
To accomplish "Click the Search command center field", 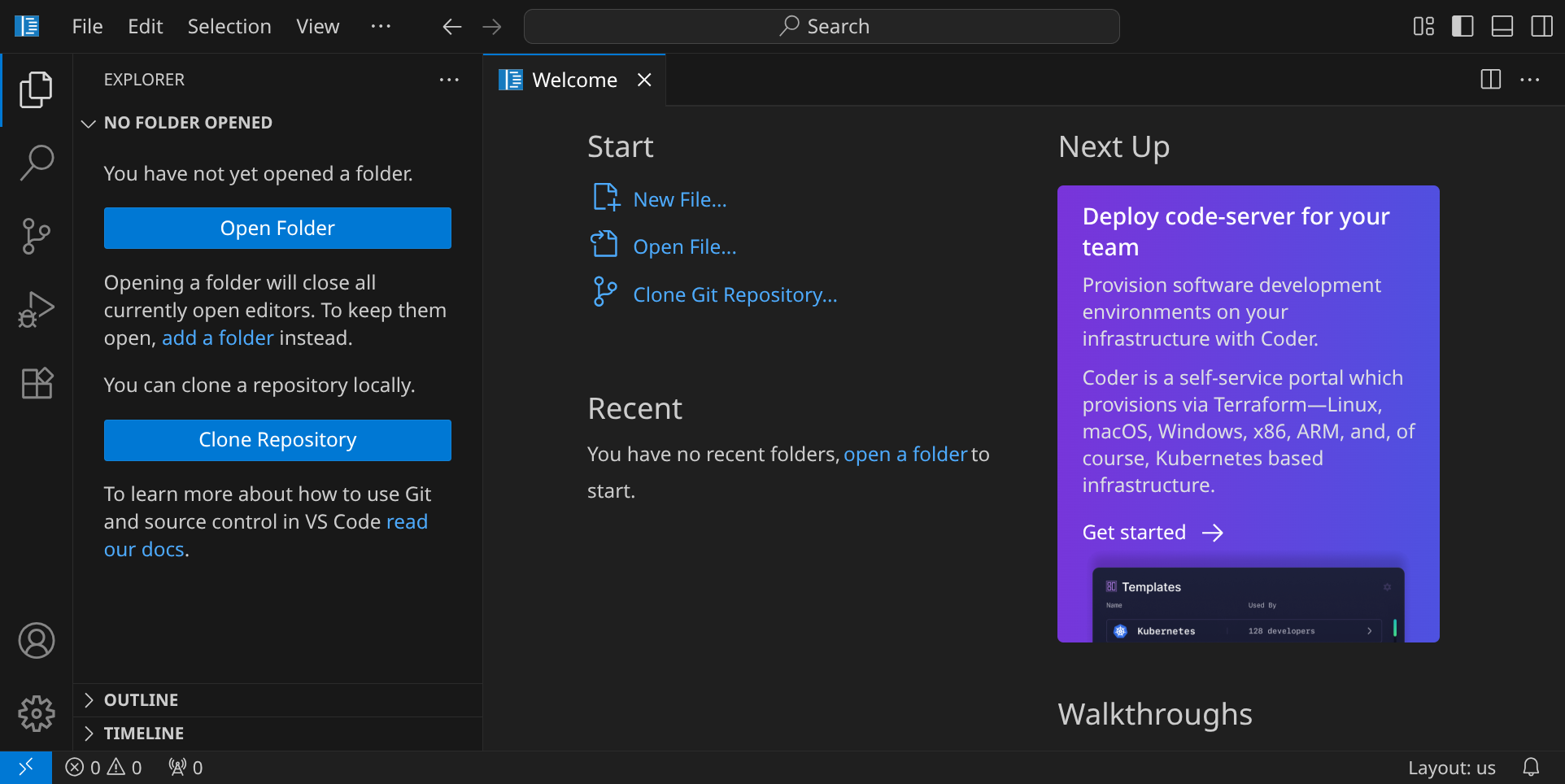I will click(x=822, y=27).
